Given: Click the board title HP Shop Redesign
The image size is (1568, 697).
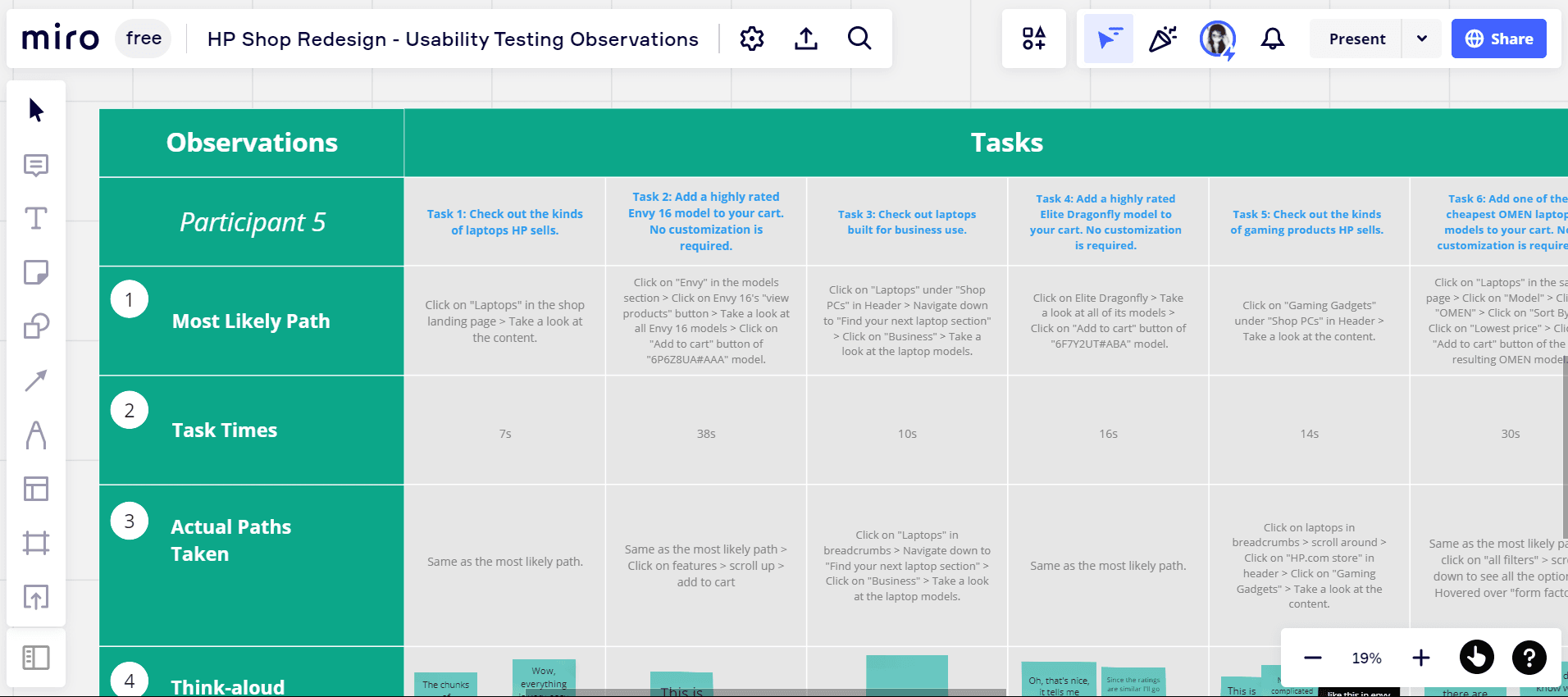Looking at the screenshot, I should 453,39.
